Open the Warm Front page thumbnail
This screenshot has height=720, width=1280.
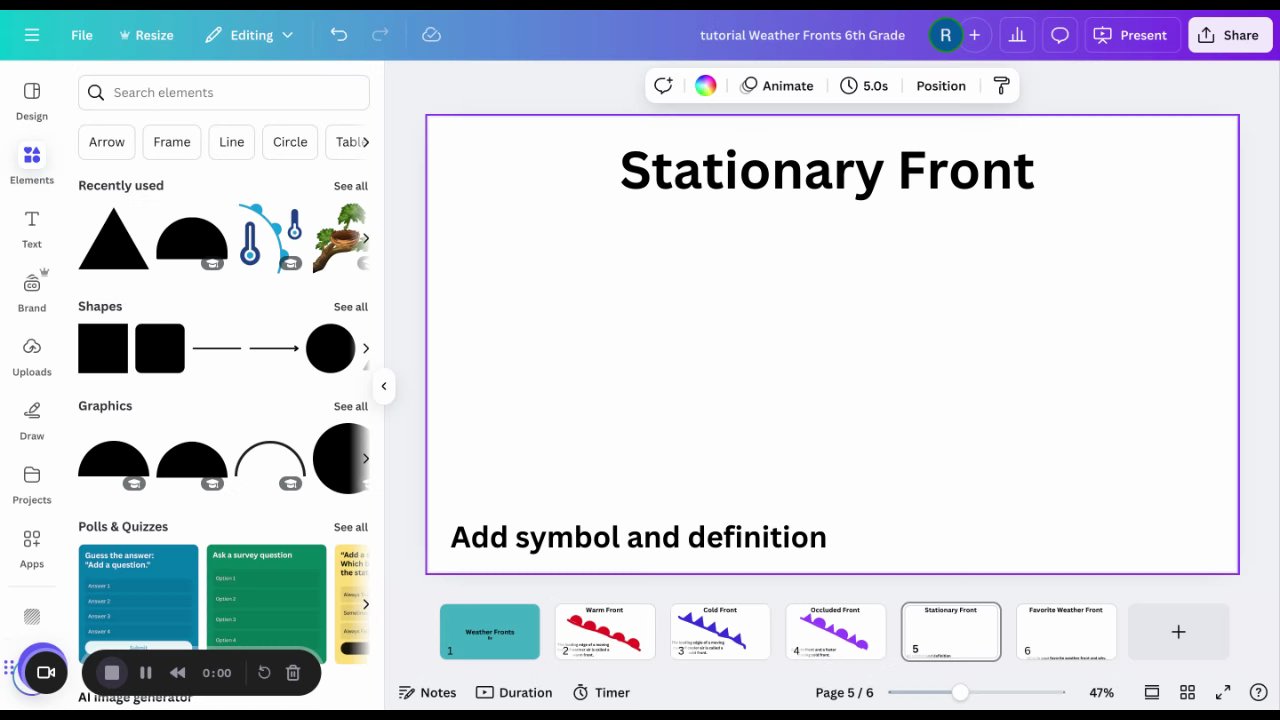[x=605, y=632]
